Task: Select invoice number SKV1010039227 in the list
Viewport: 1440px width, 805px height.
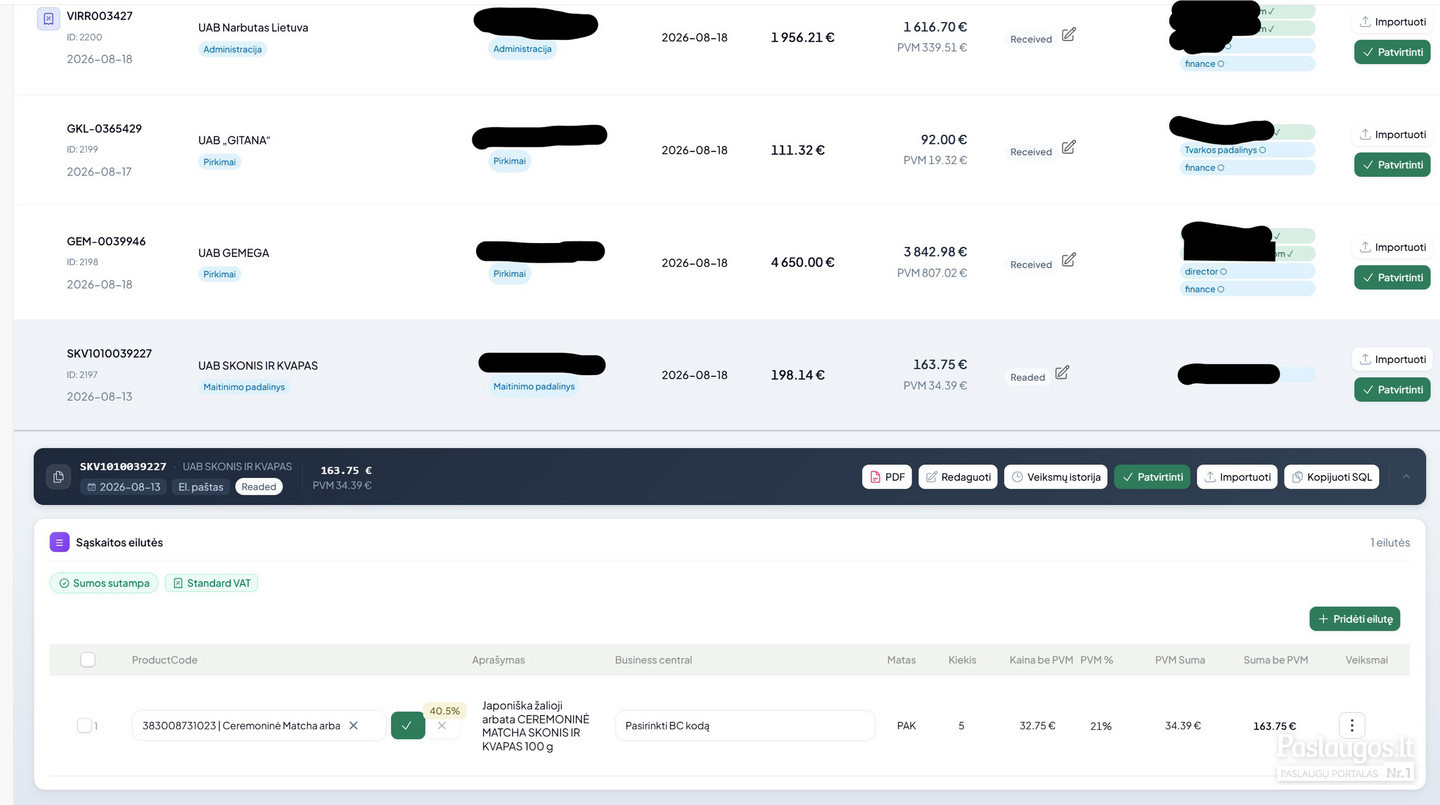Action: pyautogui.click(x=109, y=353)
